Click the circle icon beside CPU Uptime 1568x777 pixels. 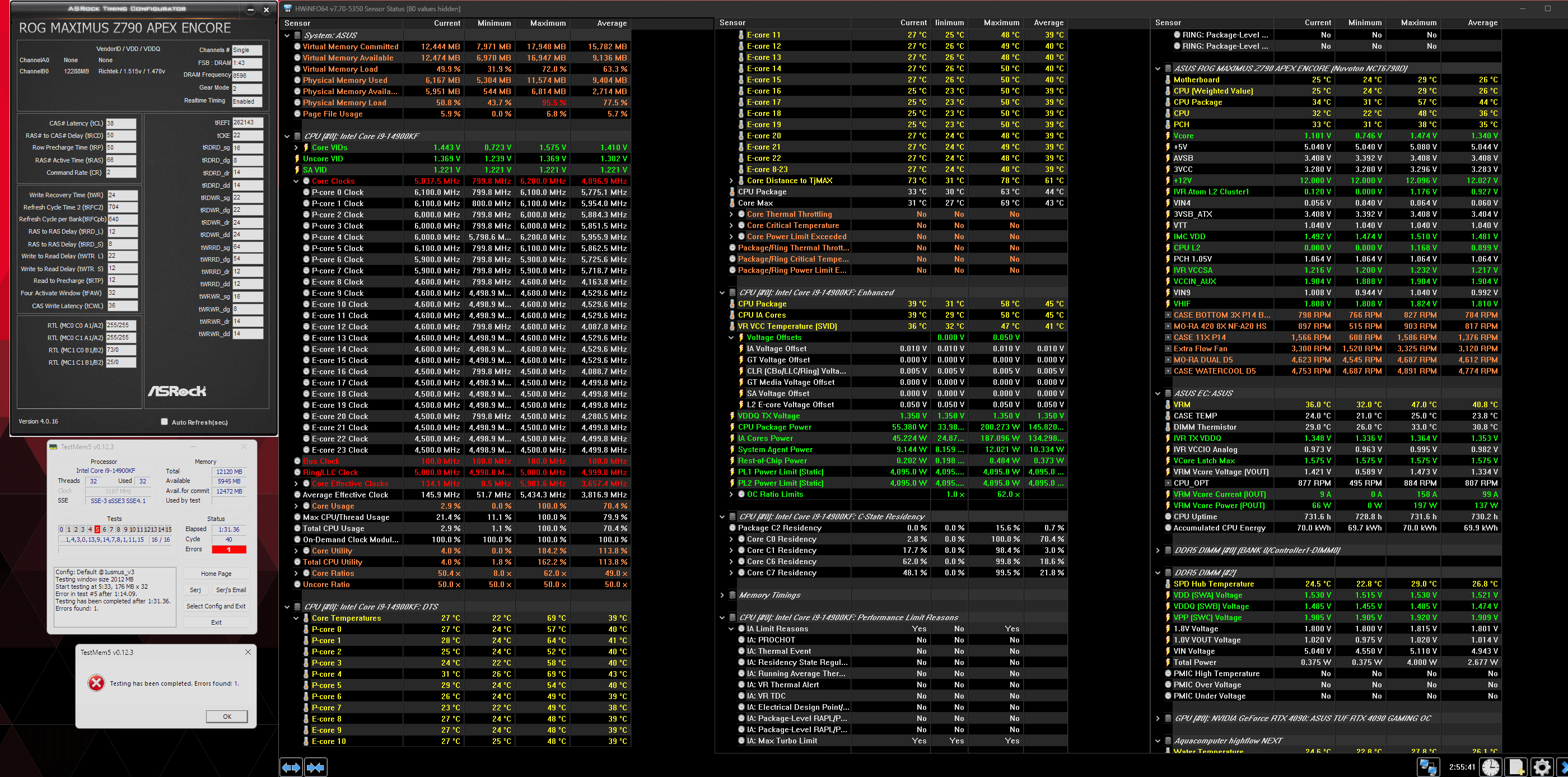(x=1168, y=517)
